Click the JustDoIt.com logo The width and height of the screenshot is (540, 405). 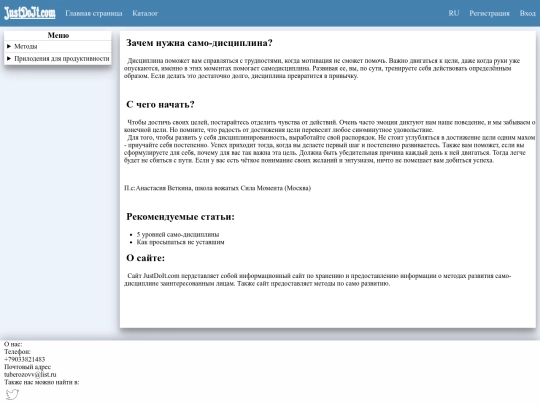tap(30, 13)
